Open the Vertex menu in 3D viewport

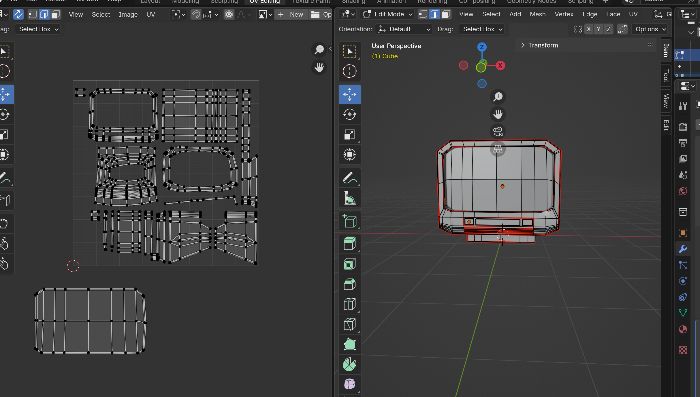click(563, 14)
